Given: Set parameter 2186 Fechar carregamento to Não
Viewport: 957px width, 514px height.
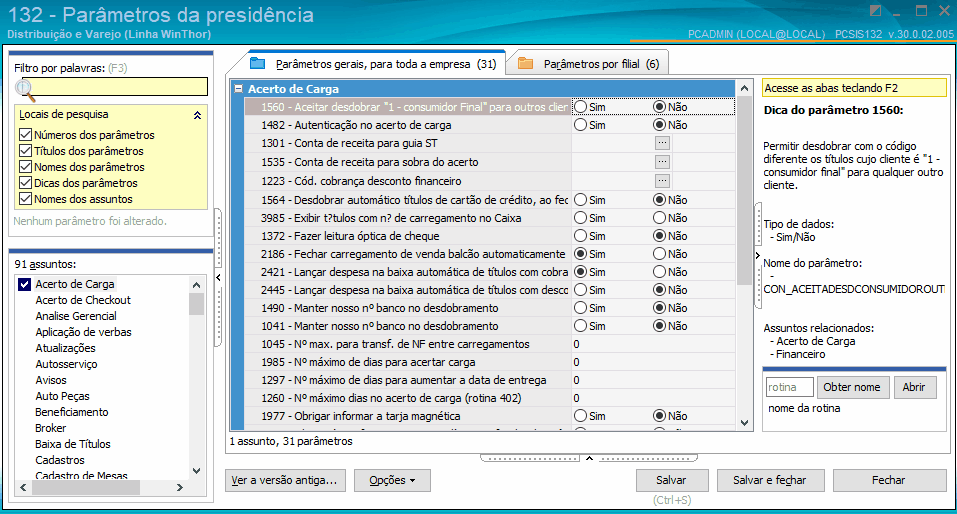Looking at the screenshot, I should click(659, 254).
